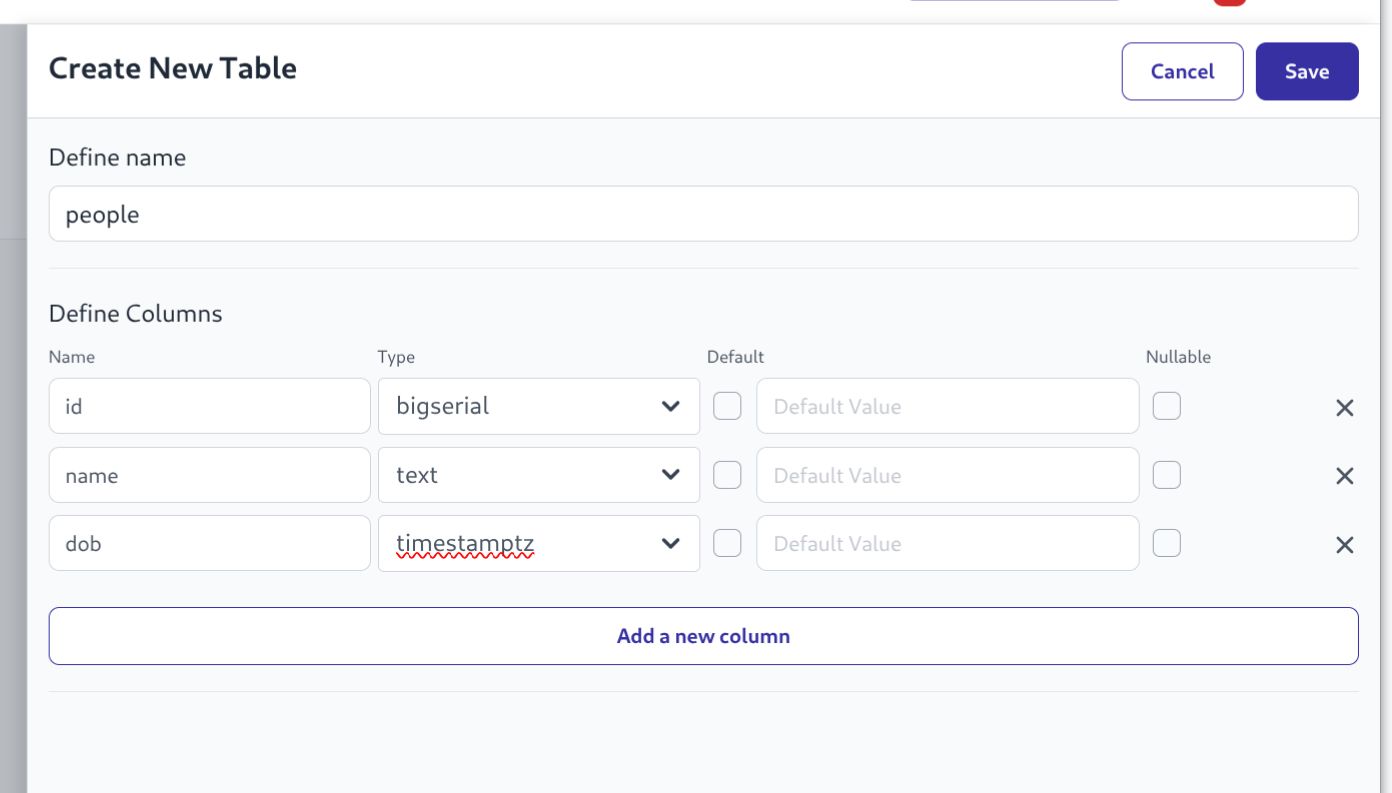Click the name input of the dob column
The image size is (1392, 793).
pyautogui.click(x=209, y=543)
